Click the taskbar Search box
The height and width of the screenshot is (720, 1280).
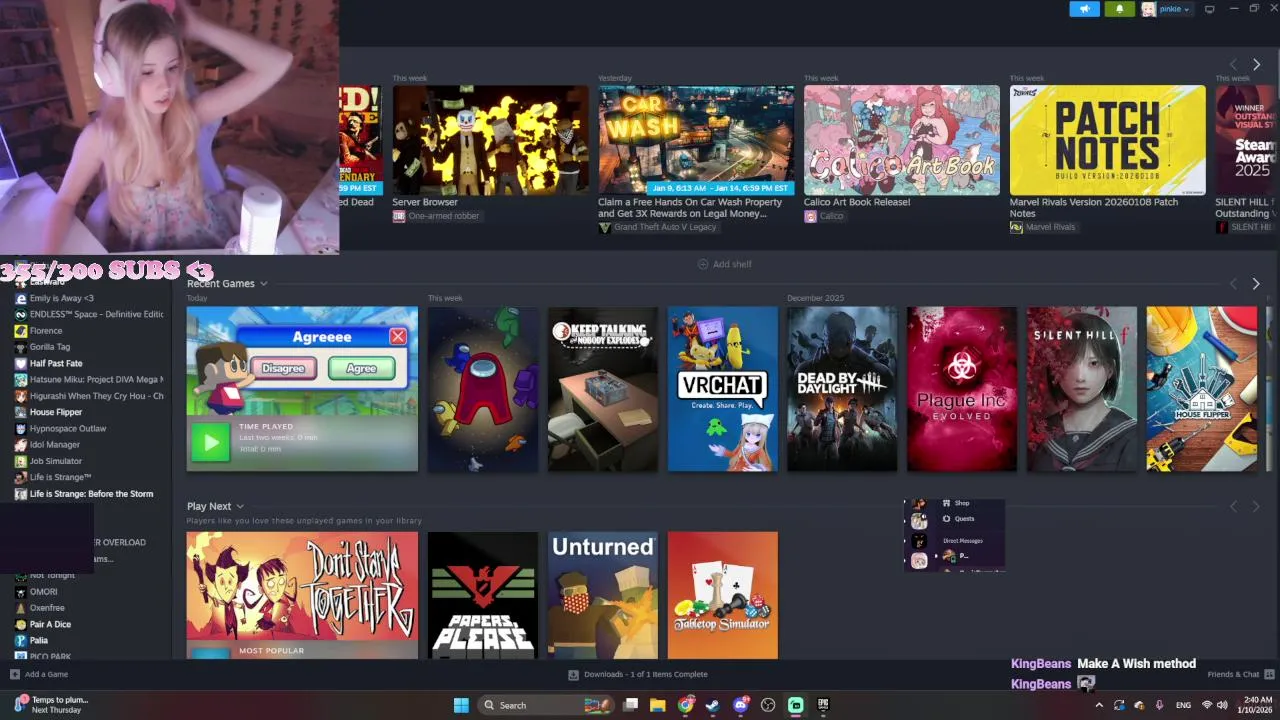click(546, 705)
